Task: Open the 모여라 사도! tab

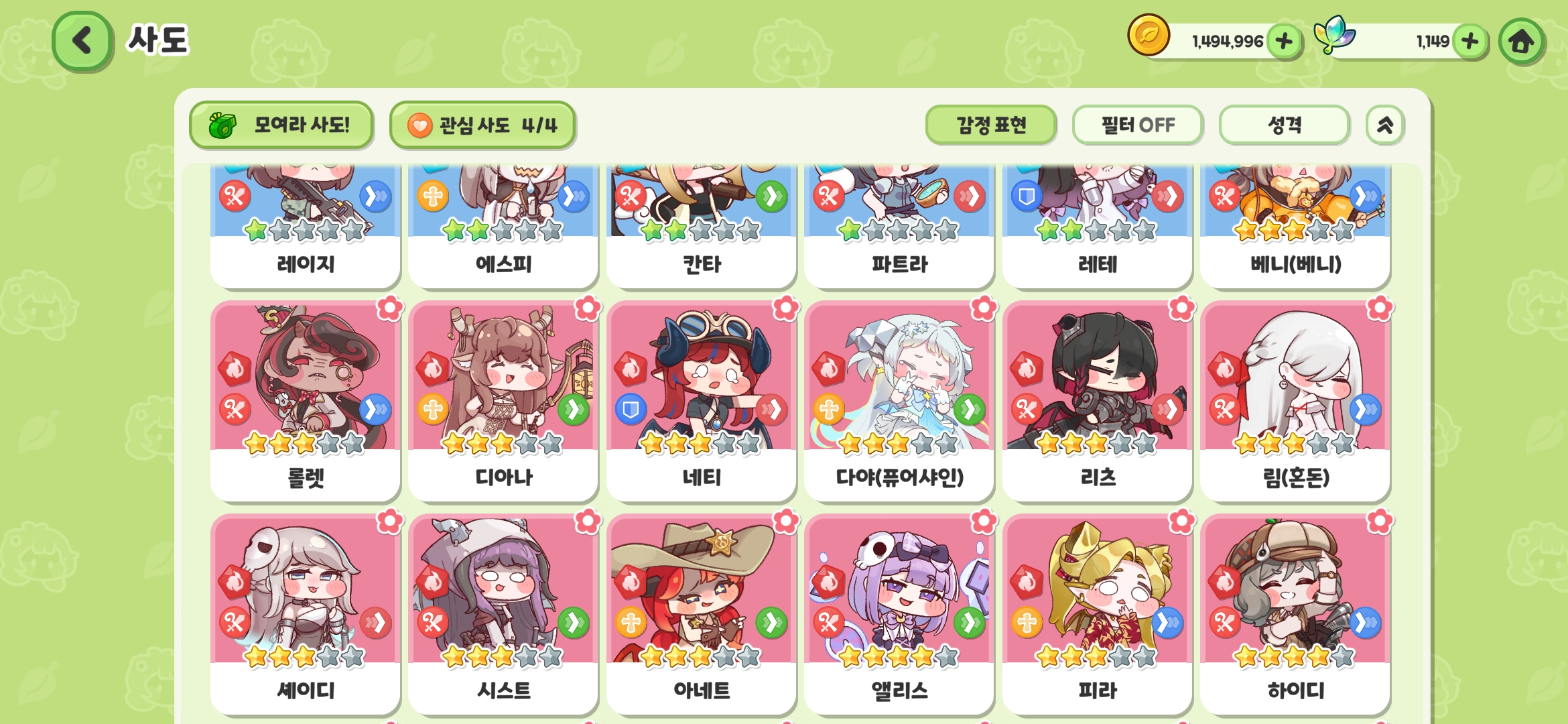Action: [x=281, y=125]
